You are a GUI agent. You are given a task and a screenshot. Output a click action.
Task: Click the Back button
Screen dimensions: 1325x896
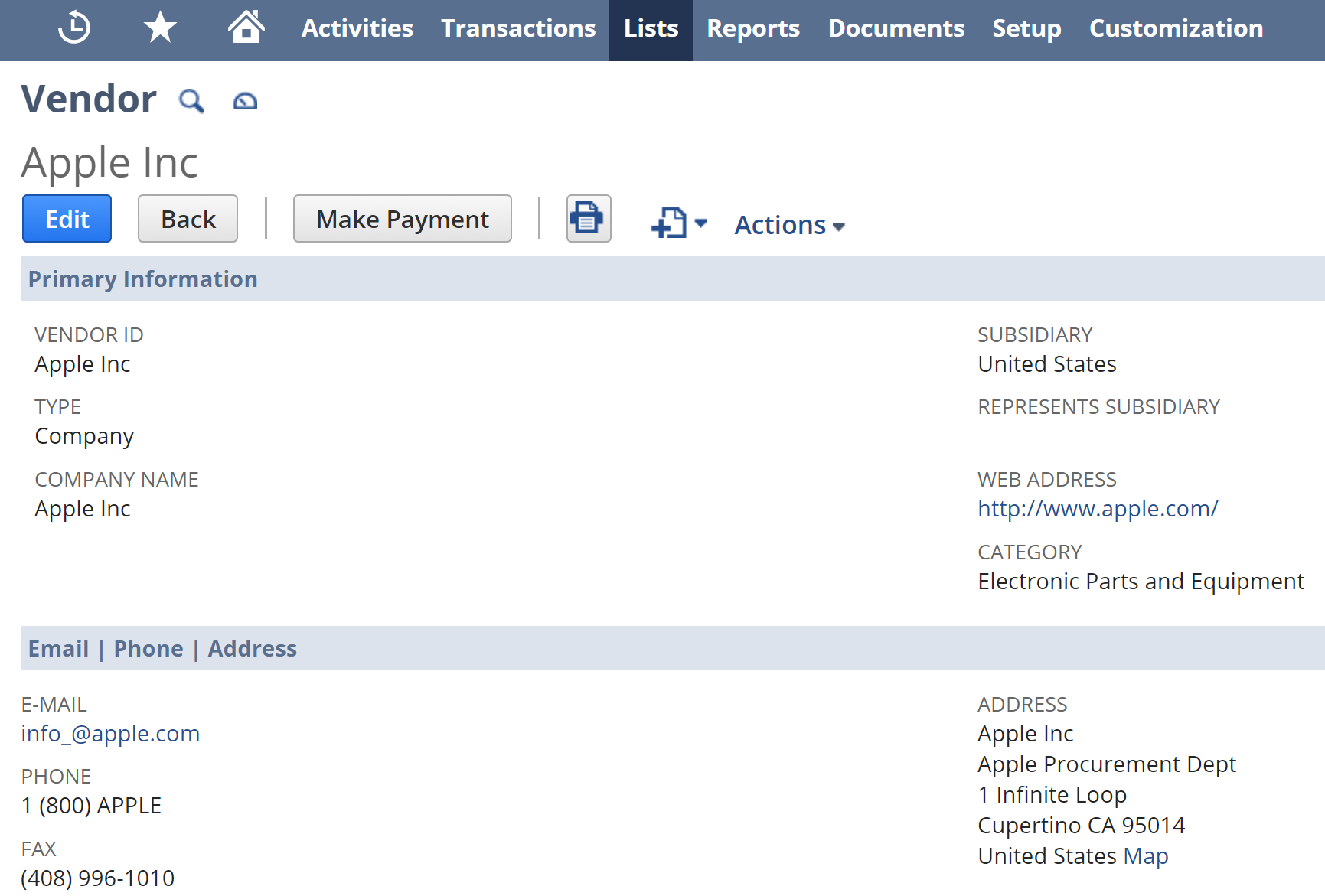click(188, 219)
